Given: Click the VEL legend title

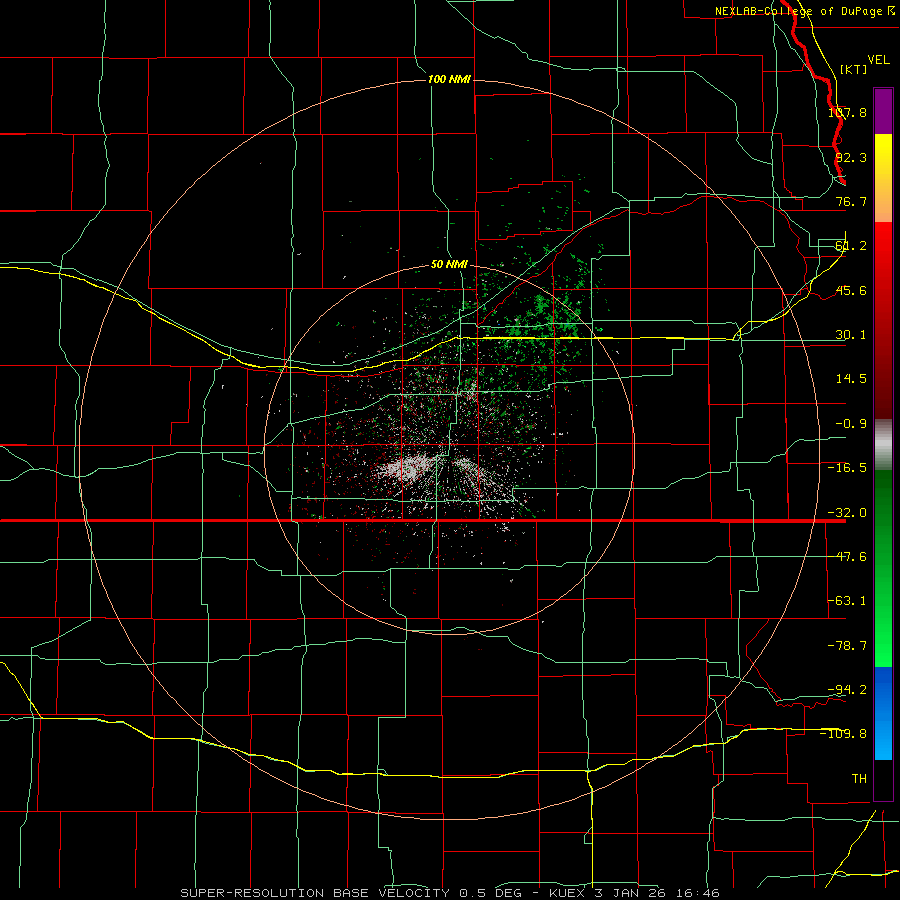Looking at the screenshot, I should tap(878, 60).
